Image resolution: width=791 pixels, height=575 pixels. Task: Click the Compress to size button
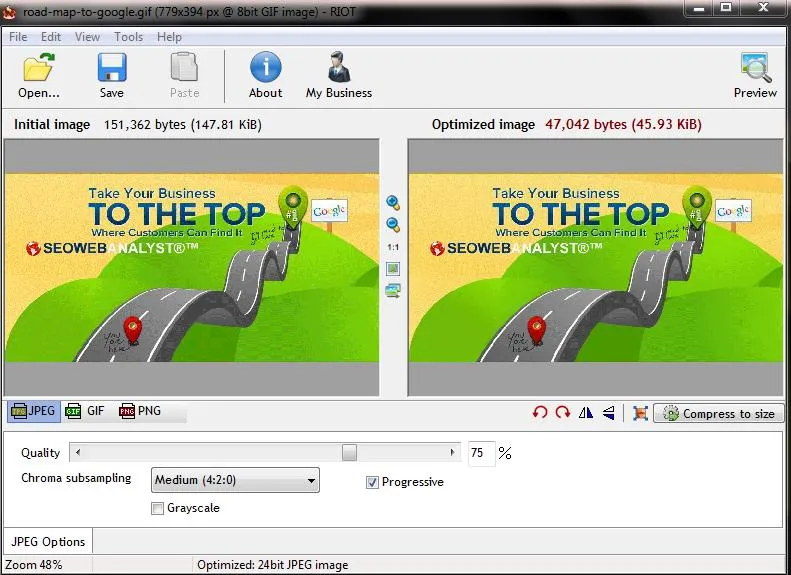coord(718,414)
